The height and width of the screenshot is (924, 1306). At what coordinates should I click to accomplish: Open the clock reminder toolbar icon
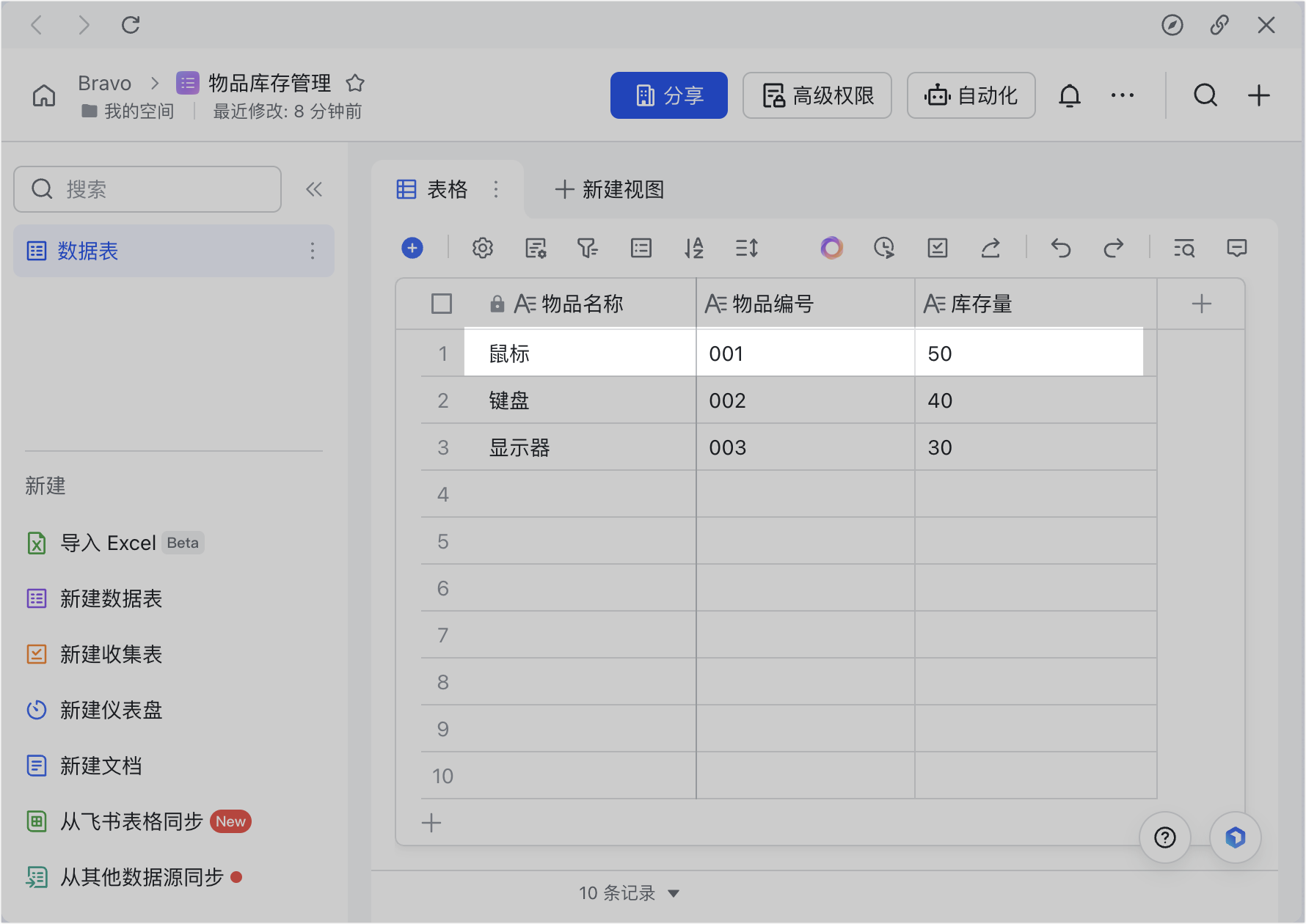click(x=884, y=248)
